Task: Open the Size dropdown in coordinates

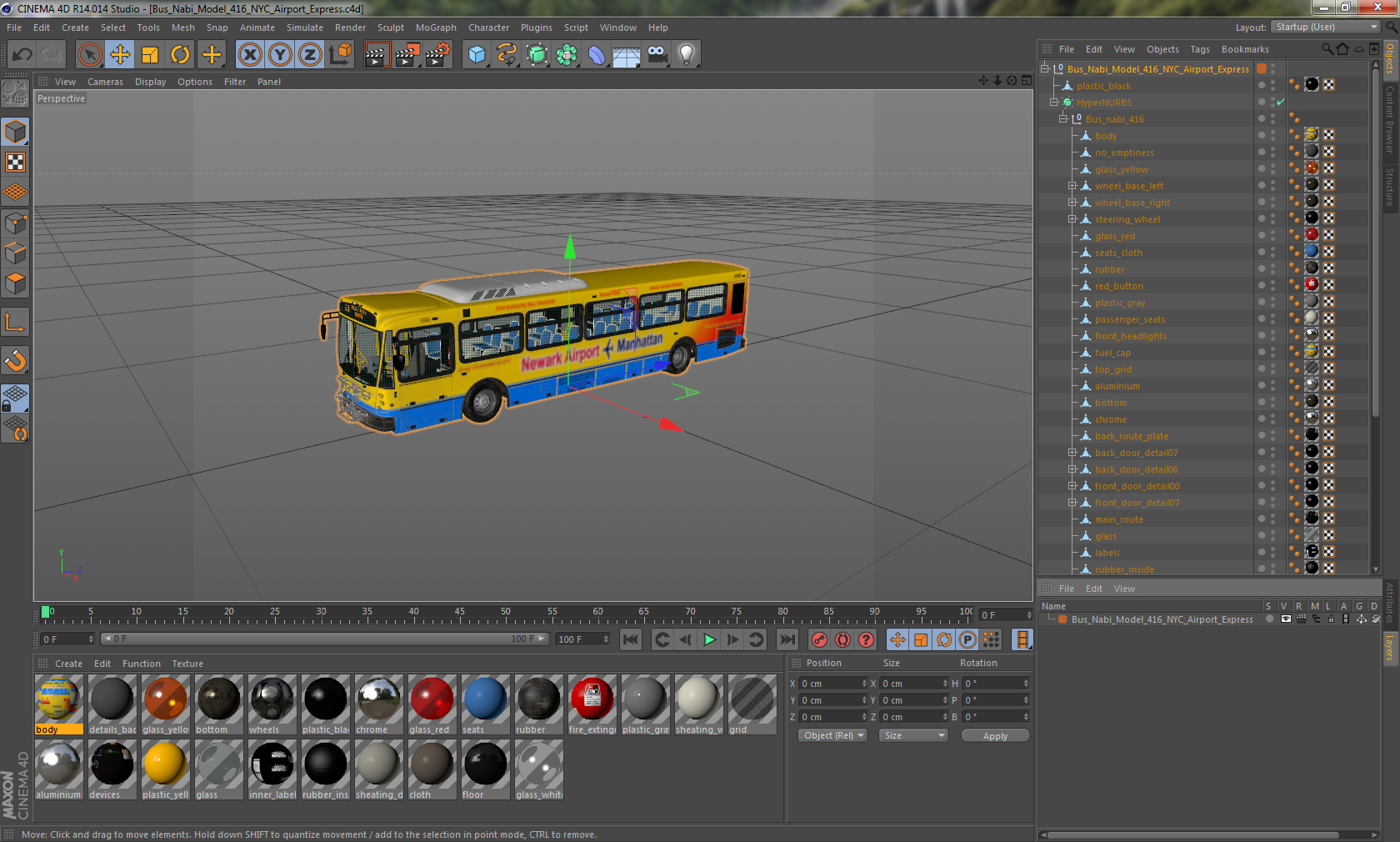Action: pyautogui.click(x=913, y=735)
